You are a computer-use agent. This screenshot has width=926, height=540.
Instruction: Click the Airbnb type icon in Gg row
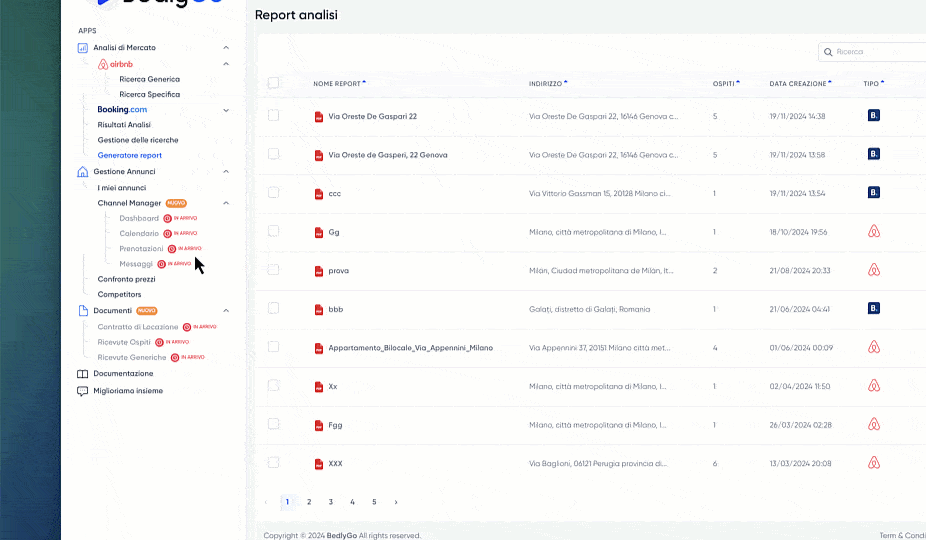873,231
